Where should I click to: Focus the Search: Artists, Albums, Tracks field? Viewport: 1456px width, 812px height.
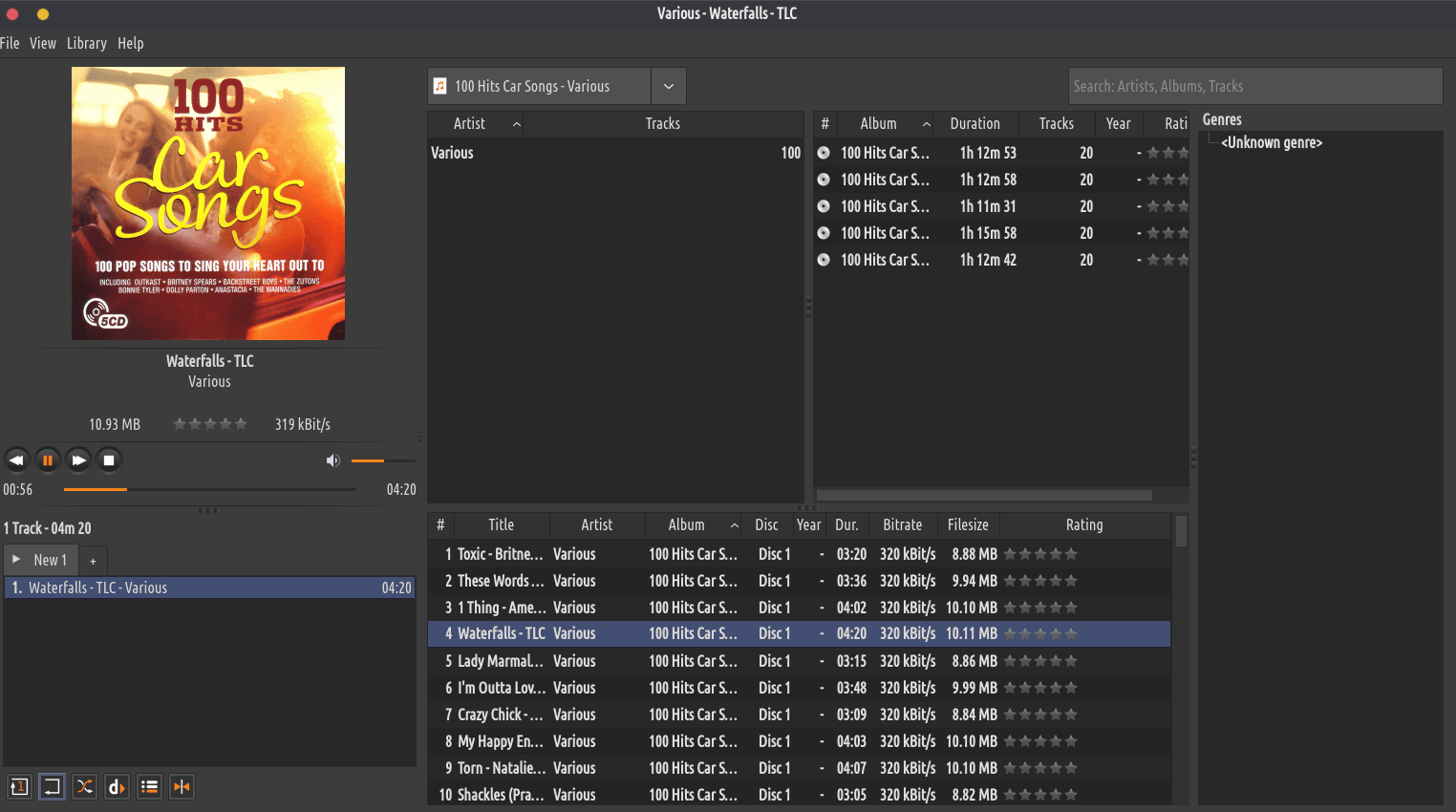(x=1255, y=86)
